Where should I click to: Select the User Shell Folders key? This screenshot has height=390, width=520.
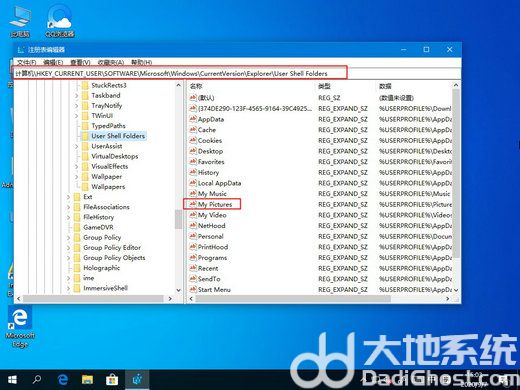118,136
